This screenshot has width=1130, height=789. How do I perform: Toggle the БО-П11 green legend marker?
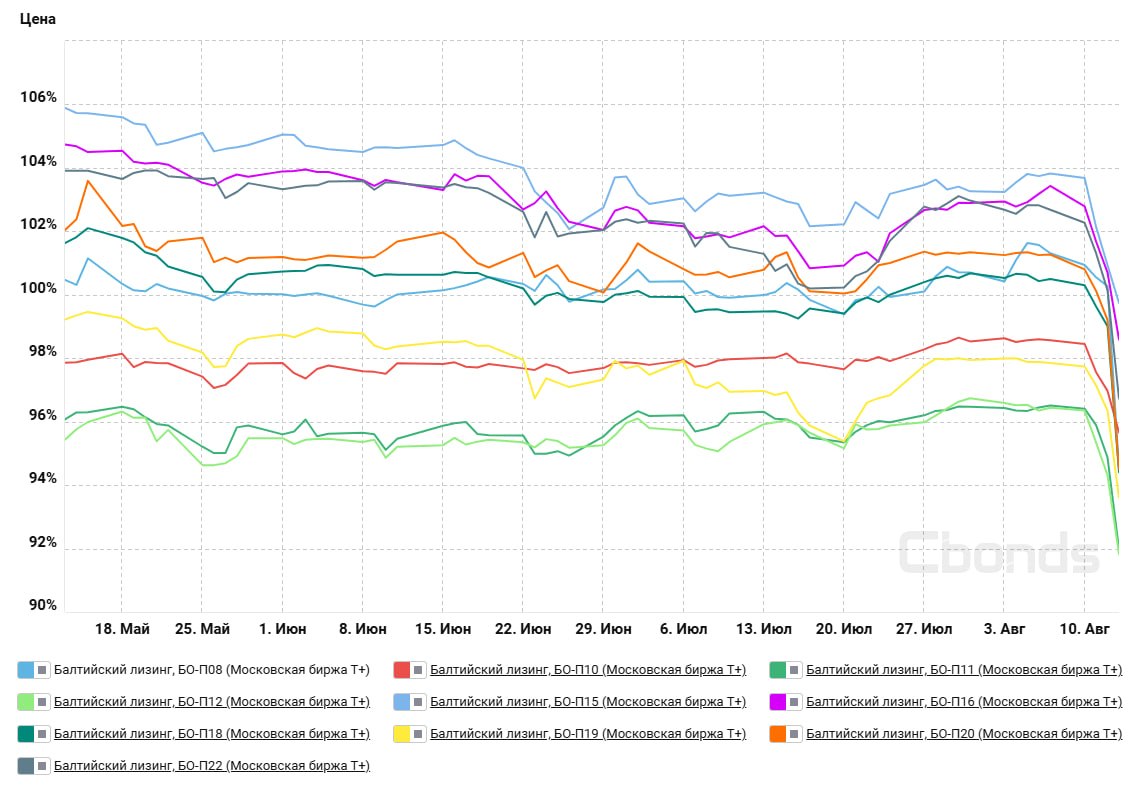point(786,670)
